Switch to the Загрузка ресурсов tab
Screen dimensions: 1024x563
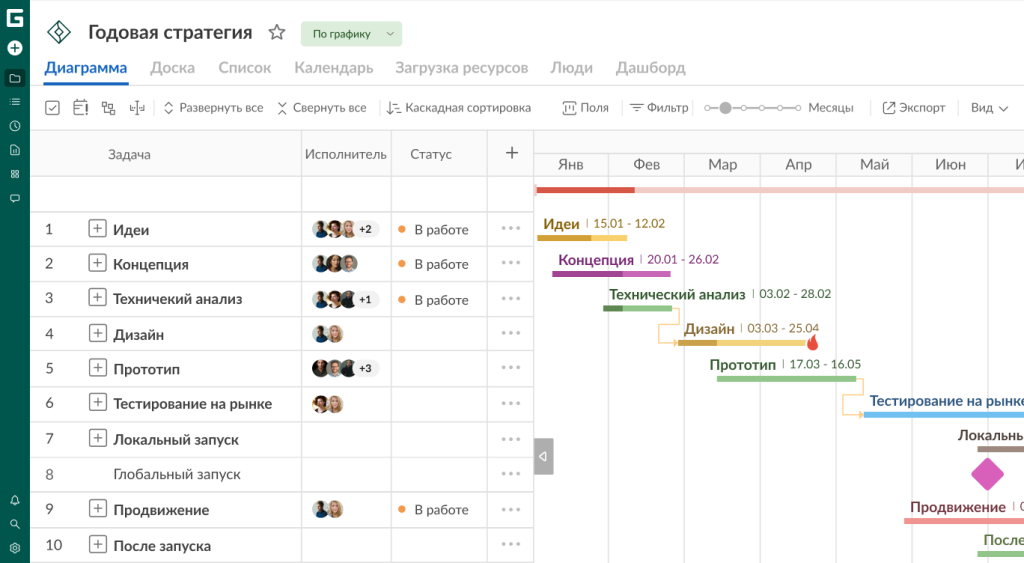[461, 68]
